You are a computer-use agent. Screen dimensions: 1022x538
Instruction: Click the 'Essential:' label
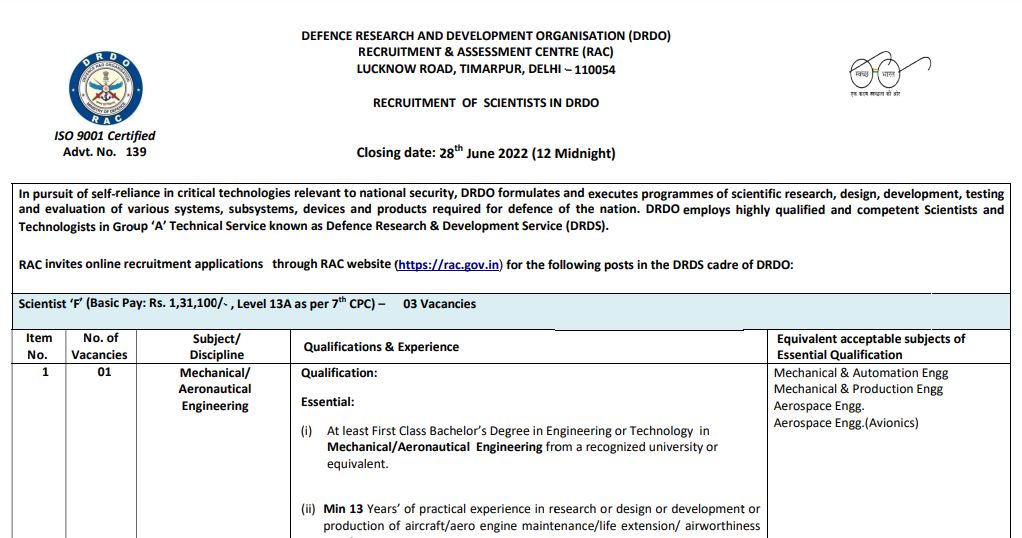327,402
